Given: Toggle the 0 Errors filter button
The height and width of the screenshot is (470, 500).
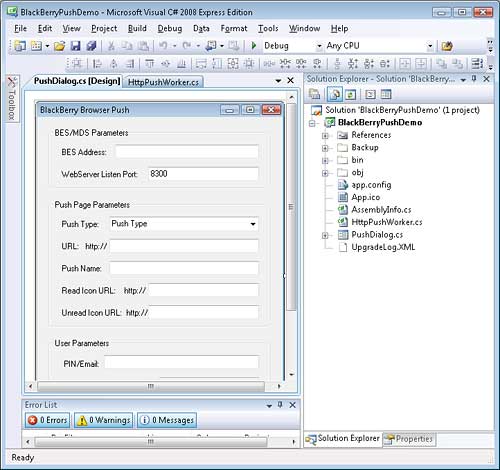Looking at the screenshot, I should pos(48,420).
